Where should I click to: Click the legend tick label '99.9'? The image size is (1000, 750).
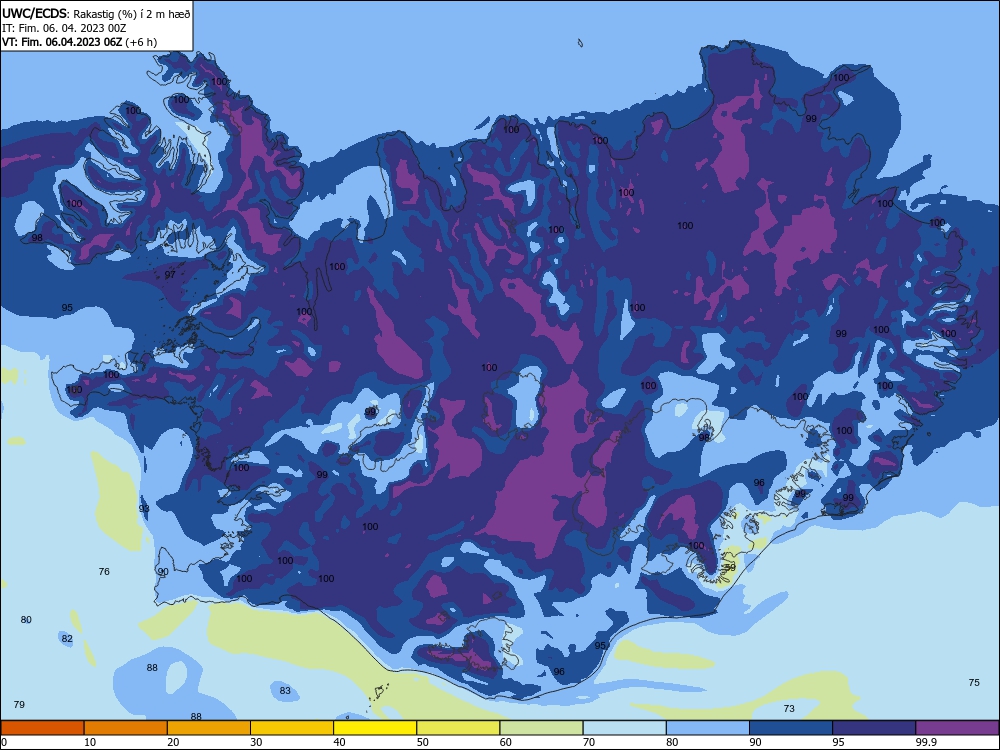point(925,742)
